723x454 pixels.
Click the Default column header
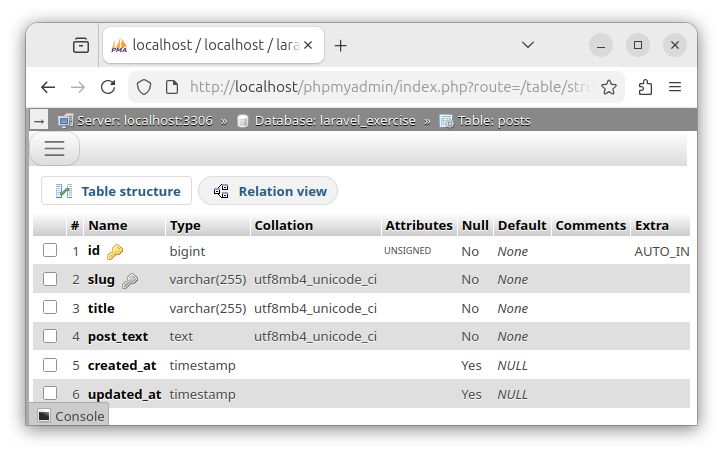522,225
